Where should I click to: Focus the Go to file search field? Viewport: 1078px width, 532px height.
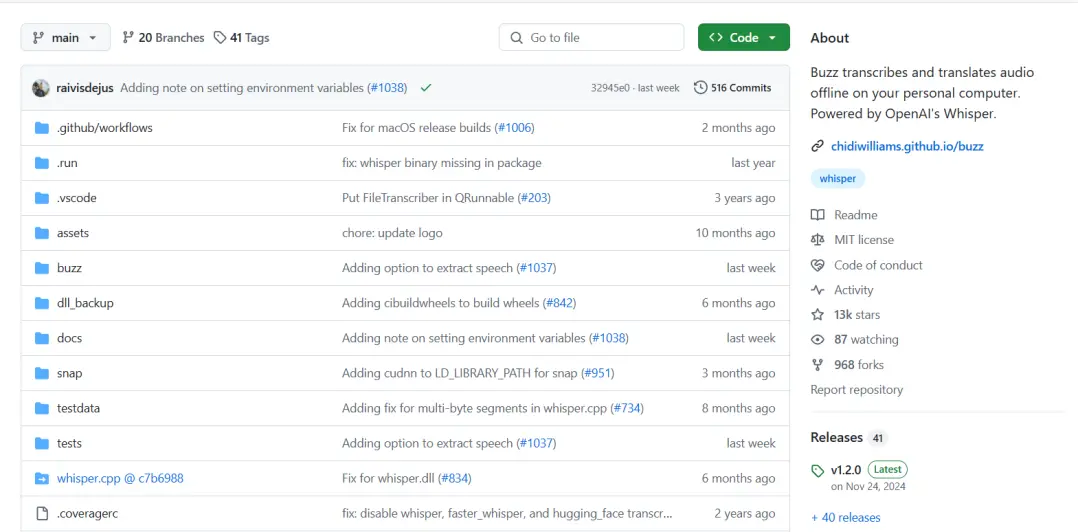590,37
